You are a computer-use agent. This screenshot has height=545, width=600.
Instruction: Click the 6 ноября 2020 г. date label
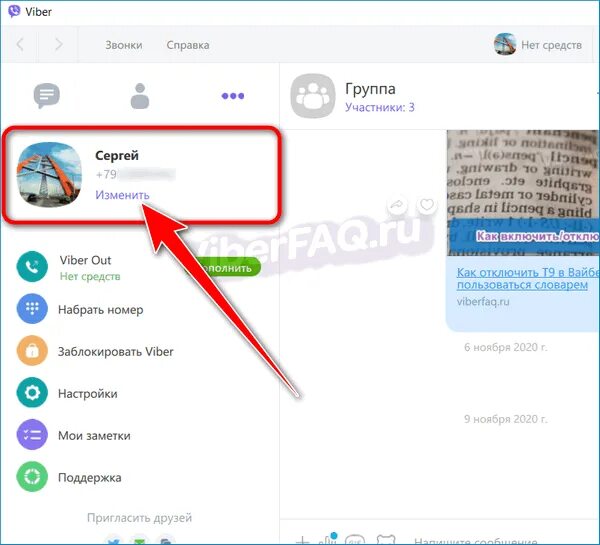click(505, 347)
